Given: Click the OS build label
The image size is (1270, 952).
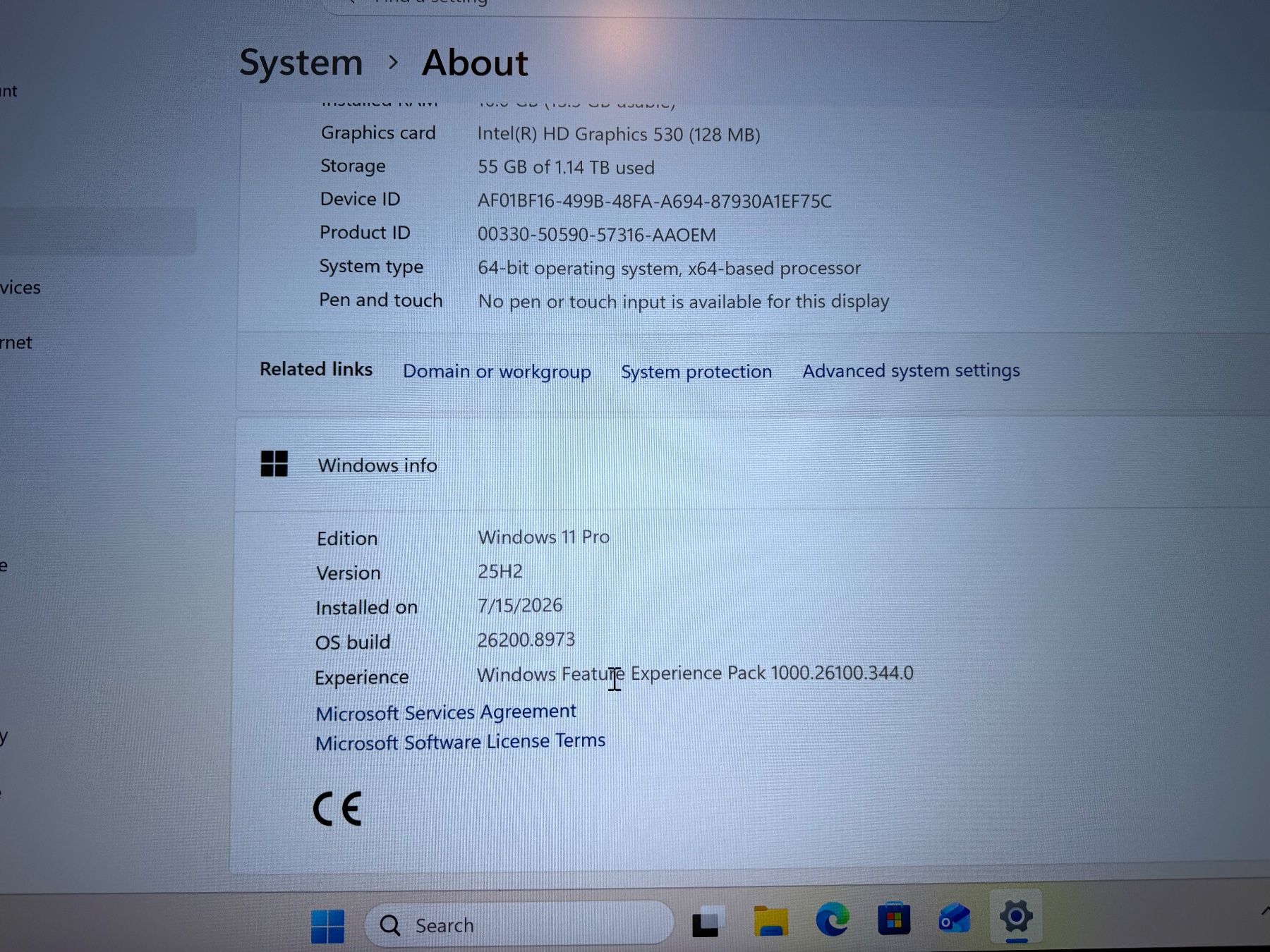Looking at the screenshot, I should click(x=353, y=642).
